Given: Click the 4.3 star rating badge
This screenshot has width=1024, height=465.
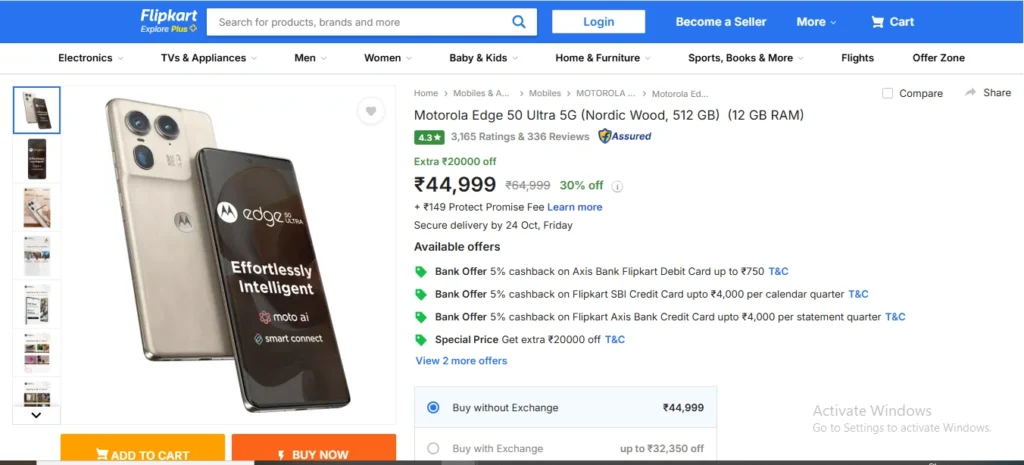Looking at the screenshot, I should pos(429,137).
